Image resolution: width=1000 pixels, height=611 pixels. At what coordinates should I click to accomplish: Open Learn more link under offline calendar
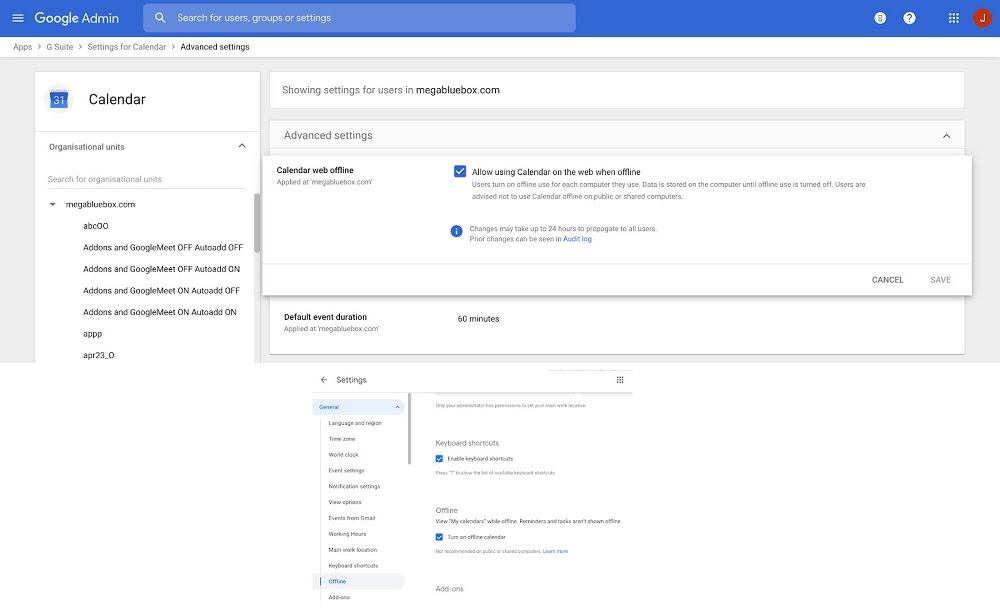click(555, 551)
